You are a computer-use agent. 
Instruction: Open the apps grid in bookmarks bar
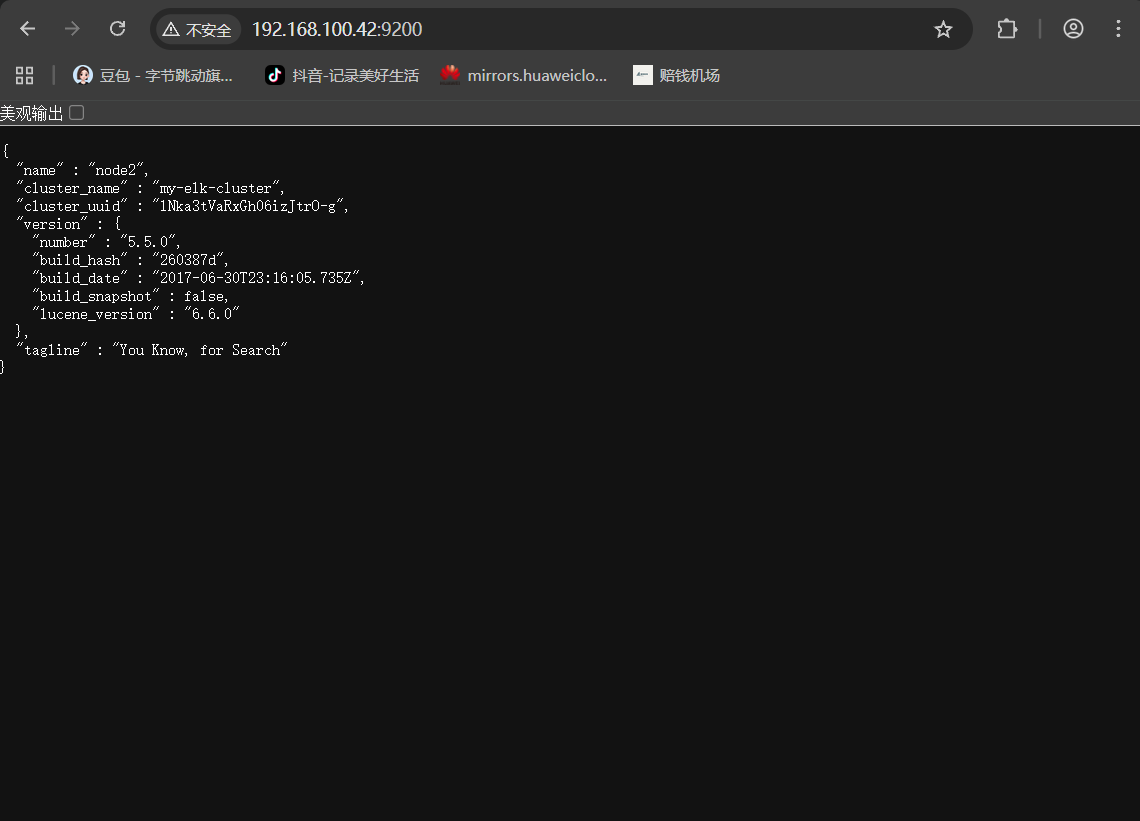25,76
